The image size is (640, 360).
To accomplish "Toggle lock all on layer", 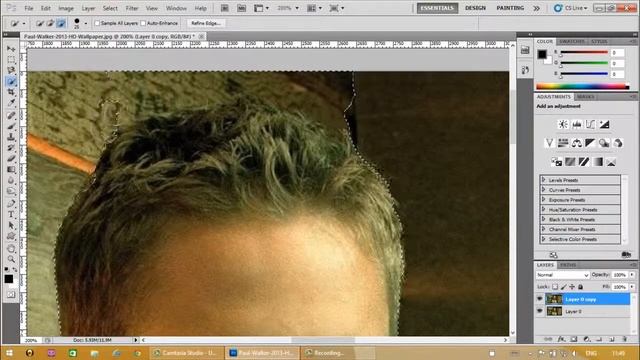I will point(580,287).
